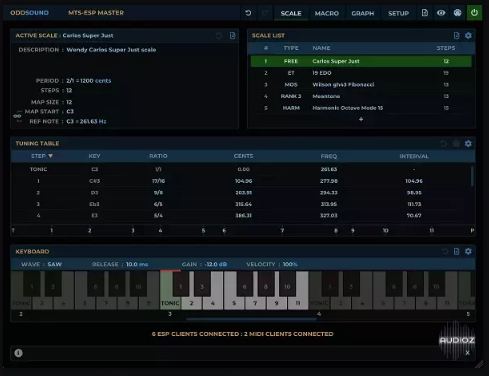This screenshot has width=489, height=376.
Task: Select the 19 EDO scale row
Action: point(361,73)
